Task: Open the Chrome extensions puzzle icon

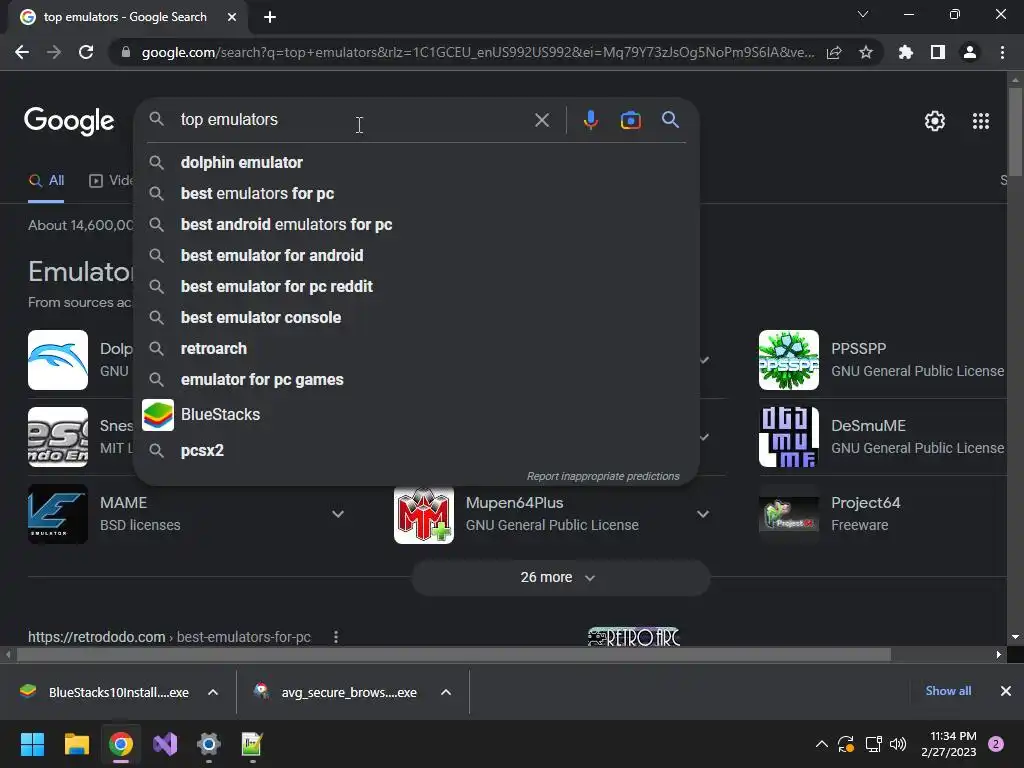Action: point(905,52)
